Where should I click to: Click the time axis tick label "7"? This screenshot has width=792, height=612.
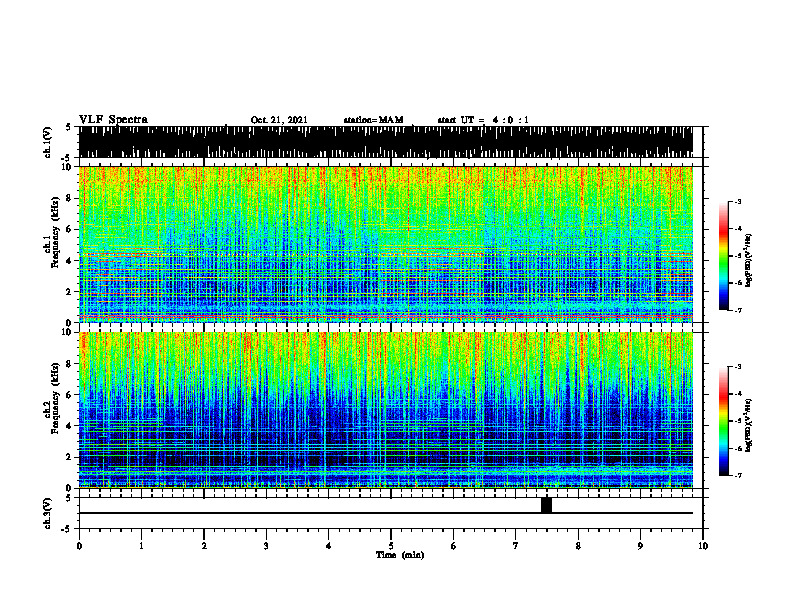point(516,546)
